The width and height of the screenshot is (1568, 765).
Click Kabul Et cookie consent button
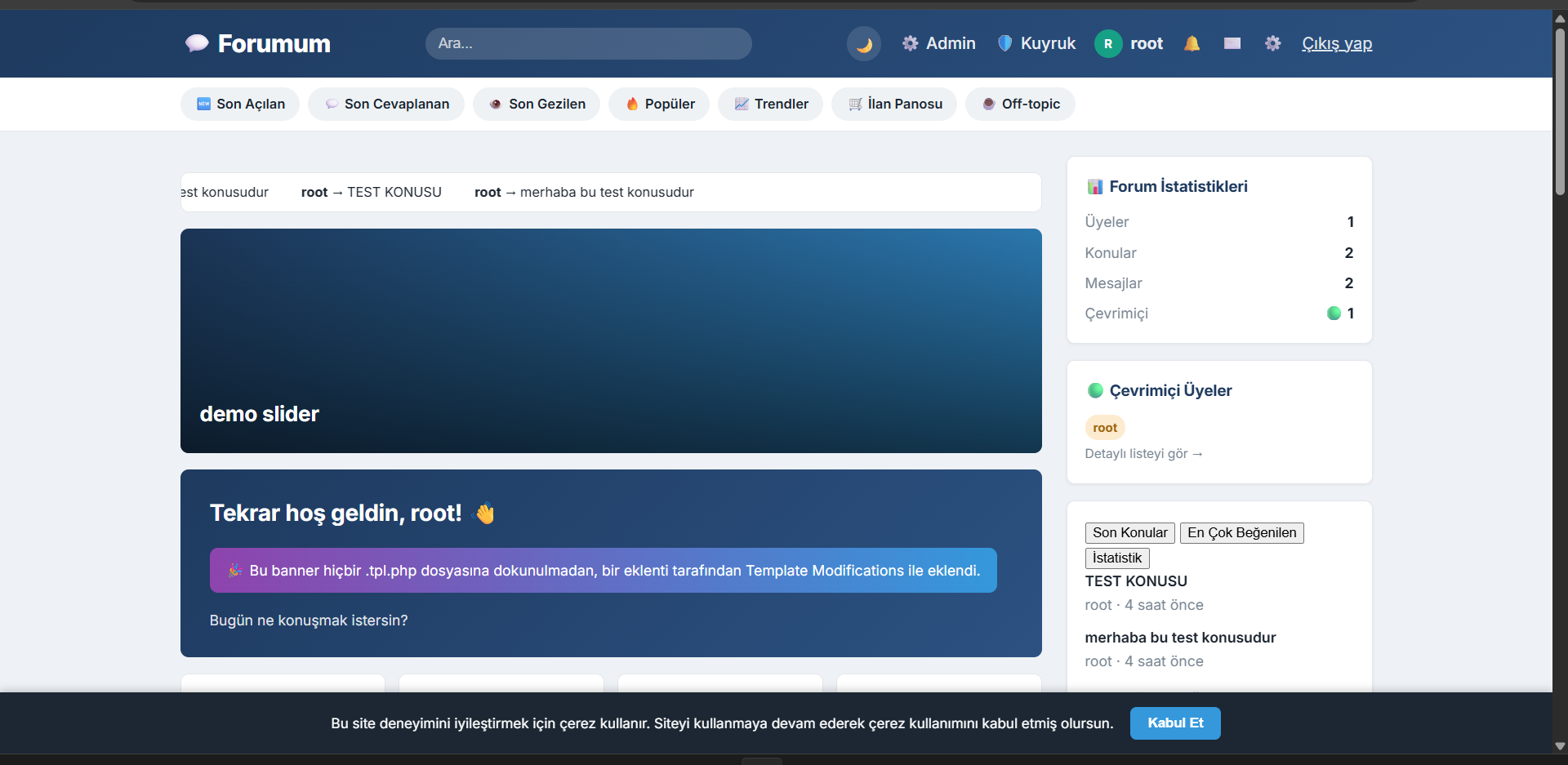click(1175, 723)
